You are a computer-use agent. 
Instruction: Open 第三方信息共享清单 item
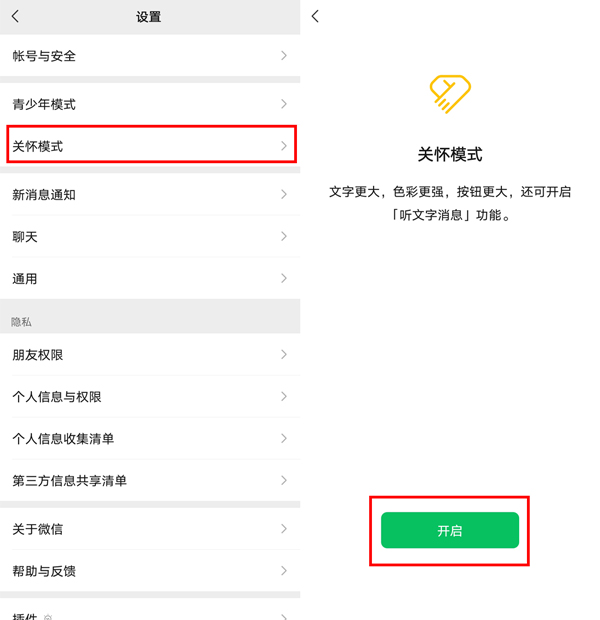(x=150, y=480)
